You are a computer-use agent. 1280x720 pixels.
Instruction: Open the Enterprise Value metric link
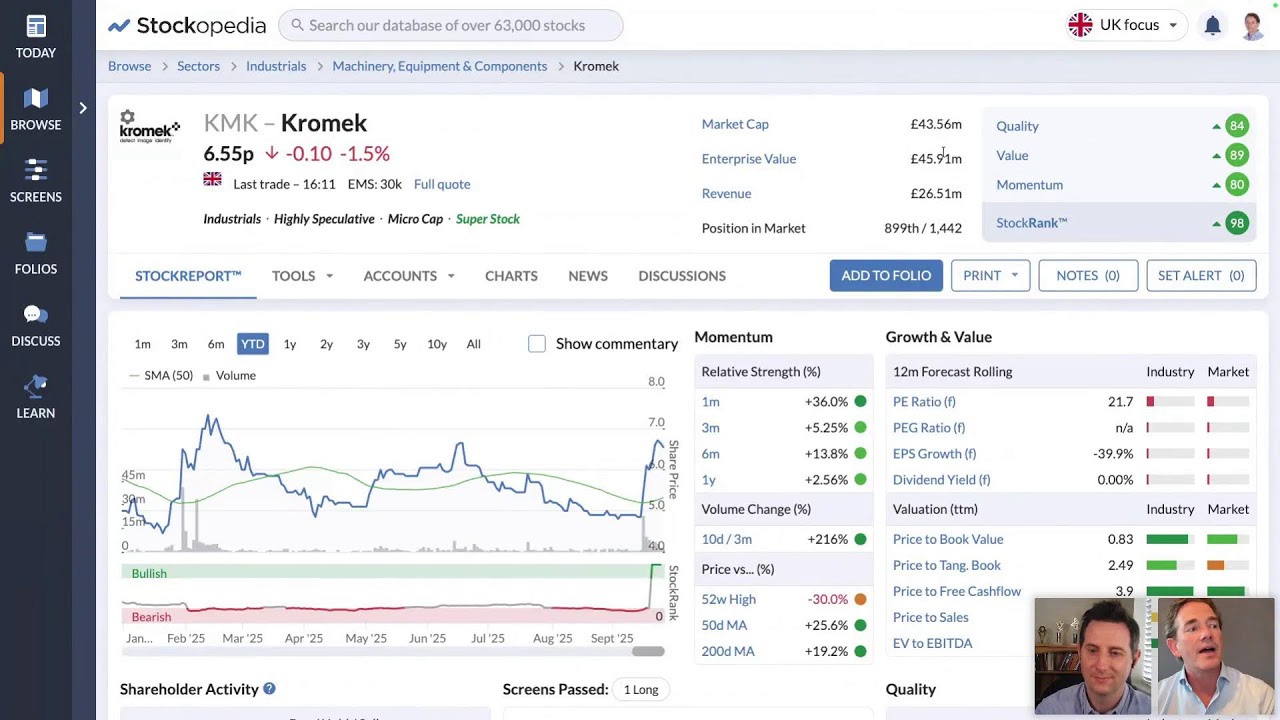point(749,159)
